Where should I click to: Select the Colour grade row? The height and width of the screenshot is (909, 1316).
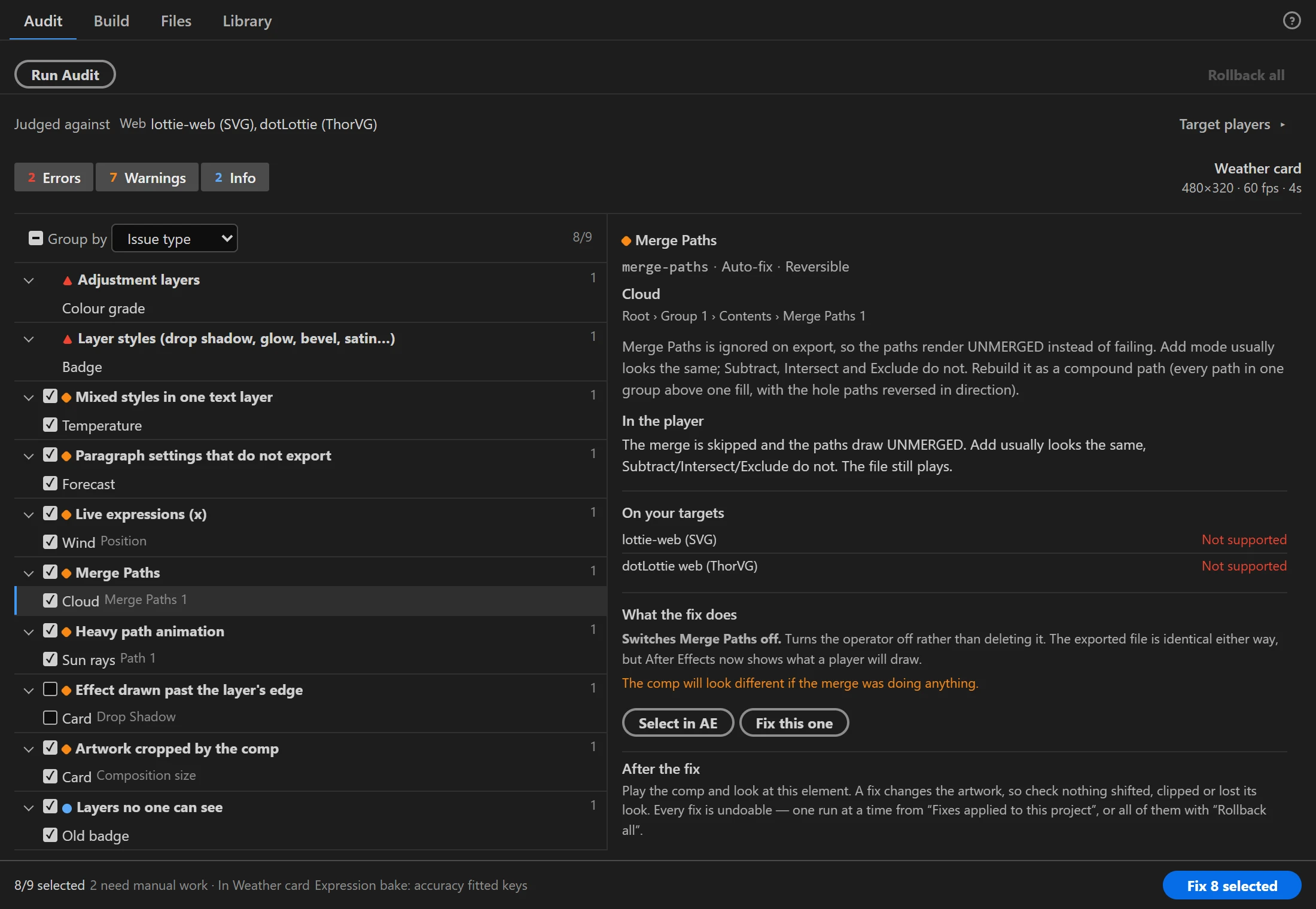pos(310,309)
